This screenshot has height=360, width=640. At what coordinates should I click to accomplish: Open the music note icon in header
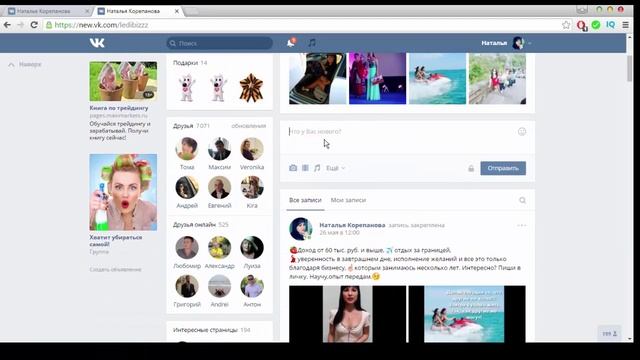[x=312, y=43]
